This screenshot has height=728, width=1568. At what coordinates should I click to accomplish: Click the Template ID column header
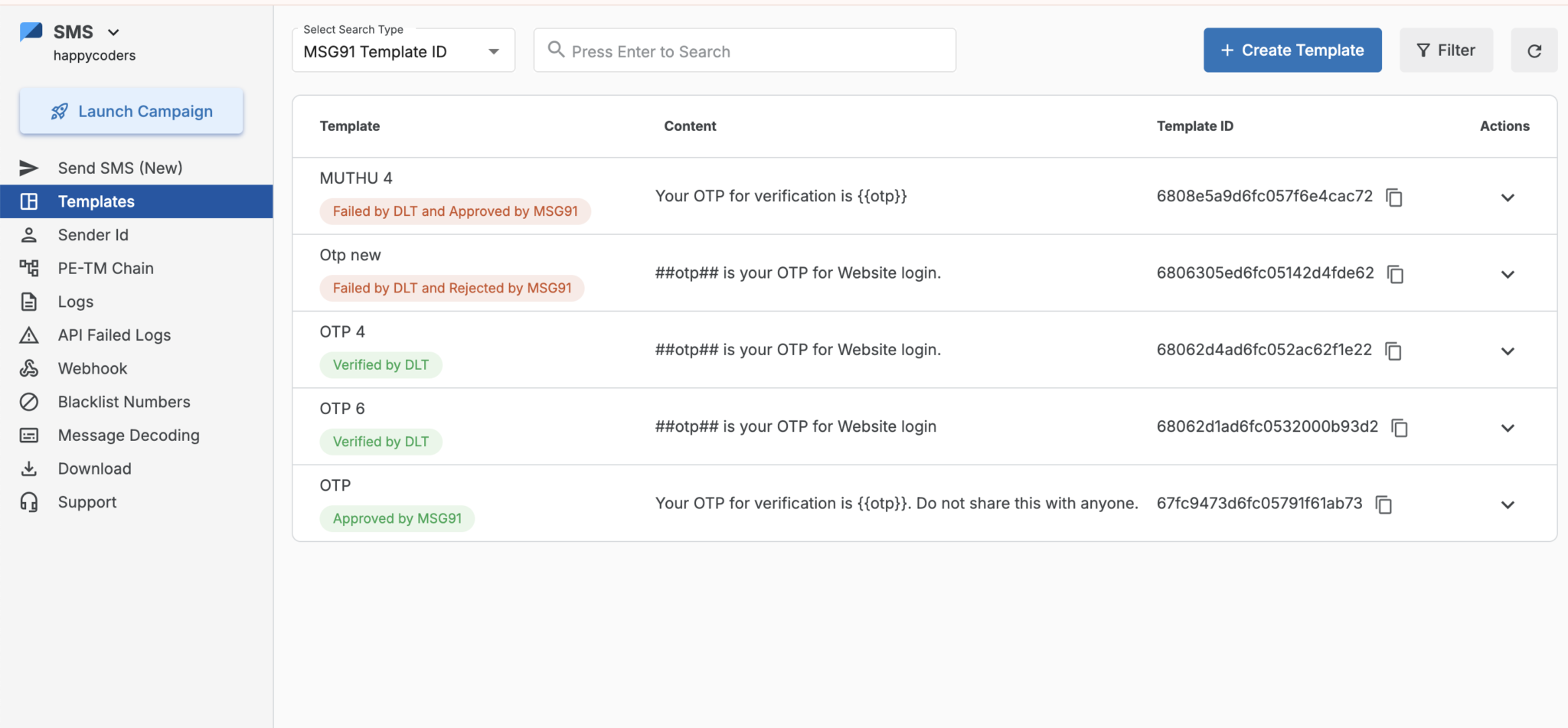click(x=1195, y=126)
